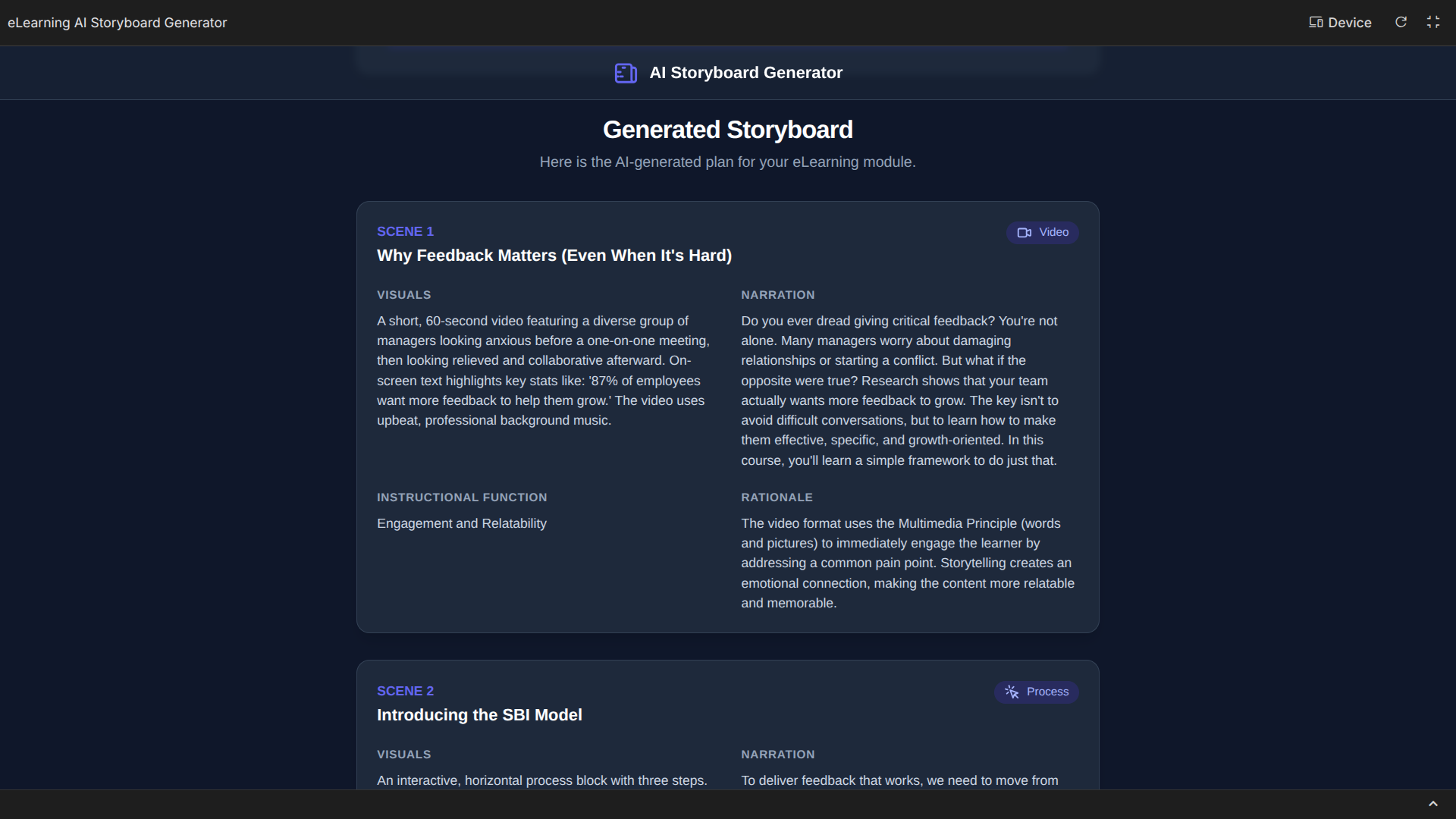Click the Introducing the SBI Model title
Viewport: 1456px width, 819px height.
[x=479, y=715]
